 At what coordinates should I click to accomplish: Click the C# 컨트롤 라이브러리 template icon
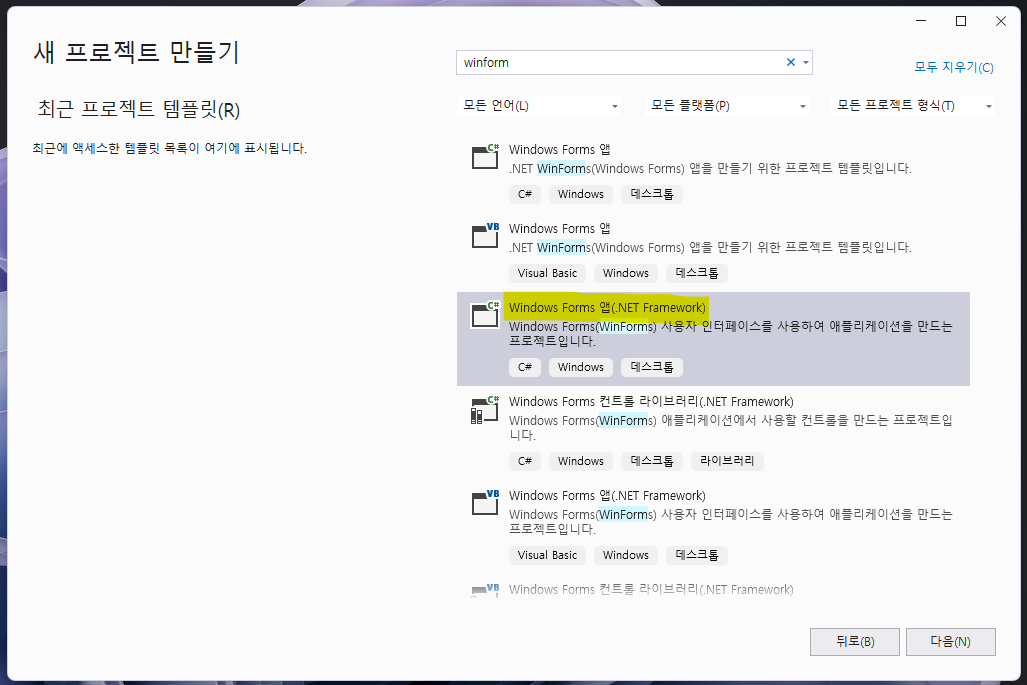tap(485, 409)
